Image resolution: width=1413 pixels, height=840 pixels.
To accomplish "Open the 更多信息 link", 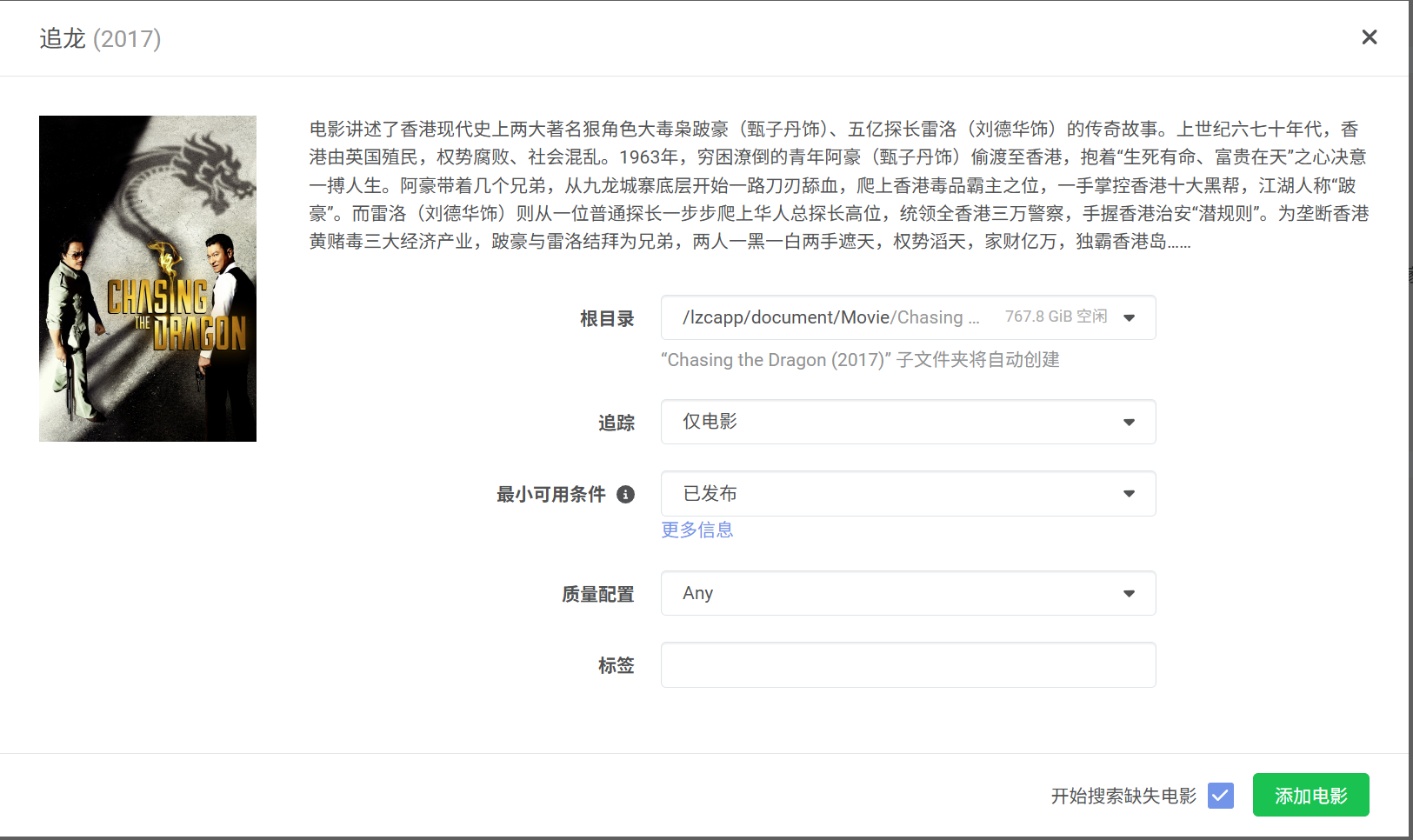I will pyautogui.click(x=697, y=530).
